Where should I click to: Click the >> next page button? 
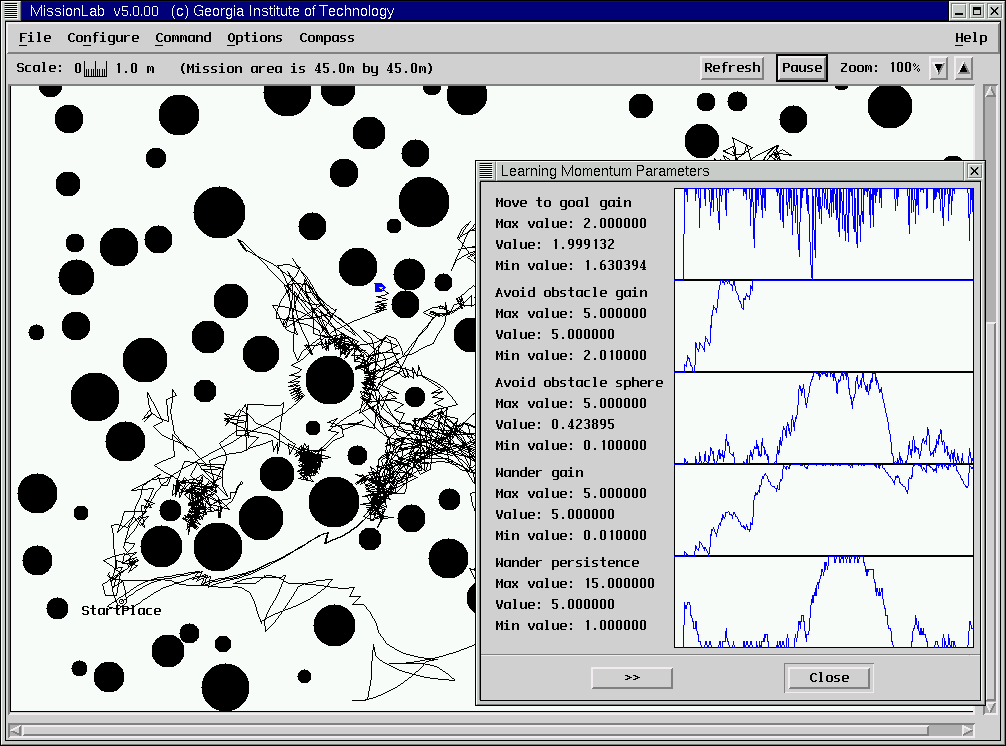(632, 677)
